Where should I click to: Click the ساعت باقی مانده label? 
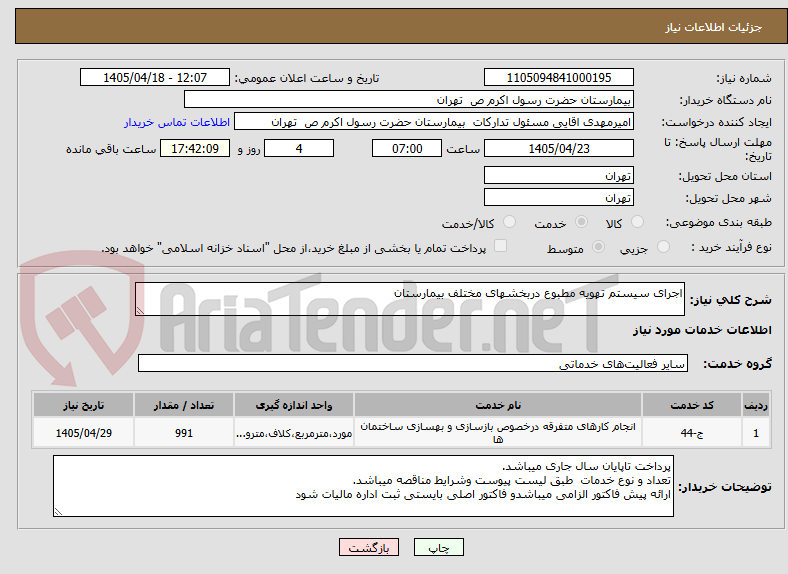point(111,149)
